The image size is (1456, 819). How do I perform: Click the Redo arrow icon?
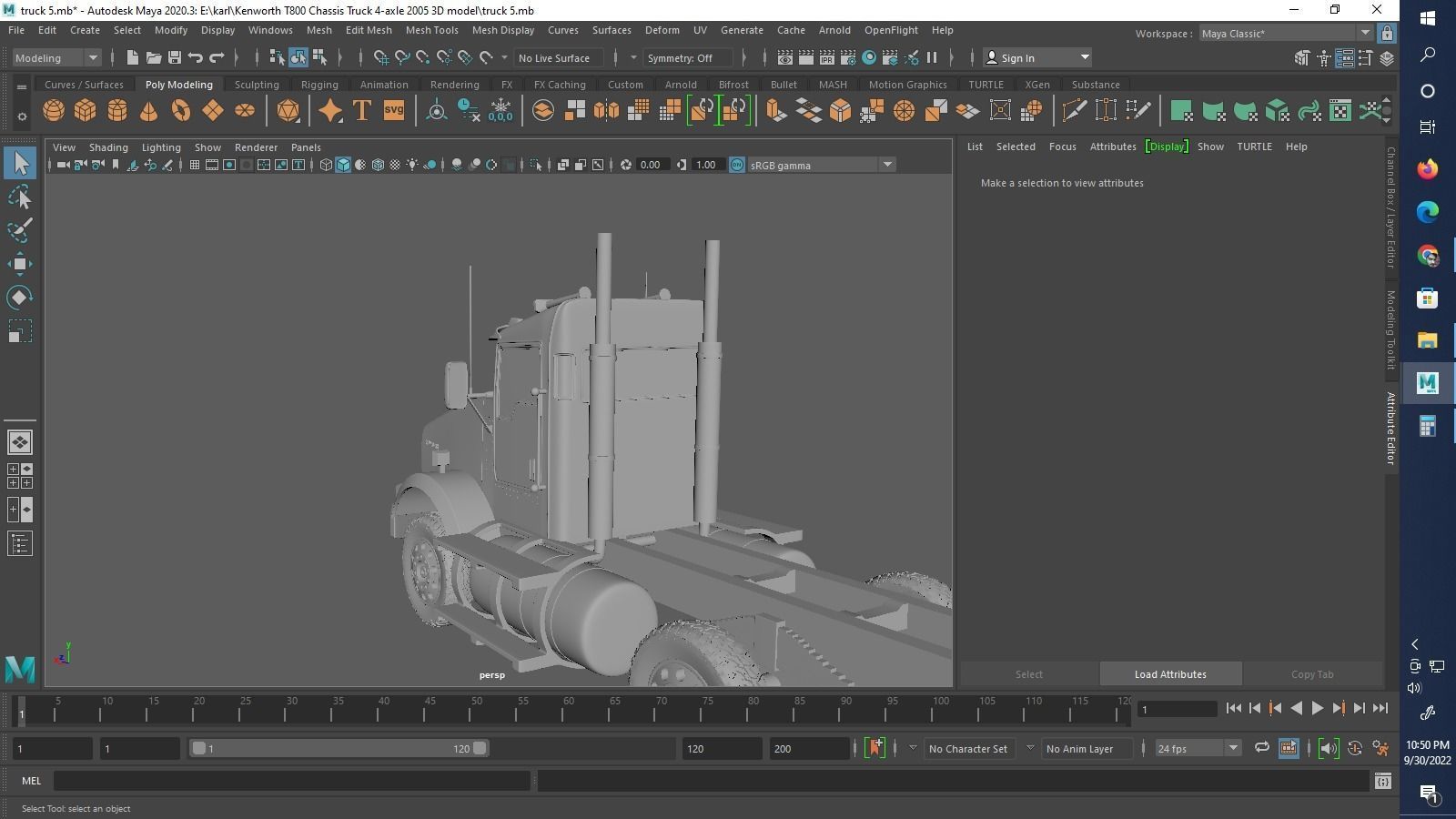[x=217, y=57]
